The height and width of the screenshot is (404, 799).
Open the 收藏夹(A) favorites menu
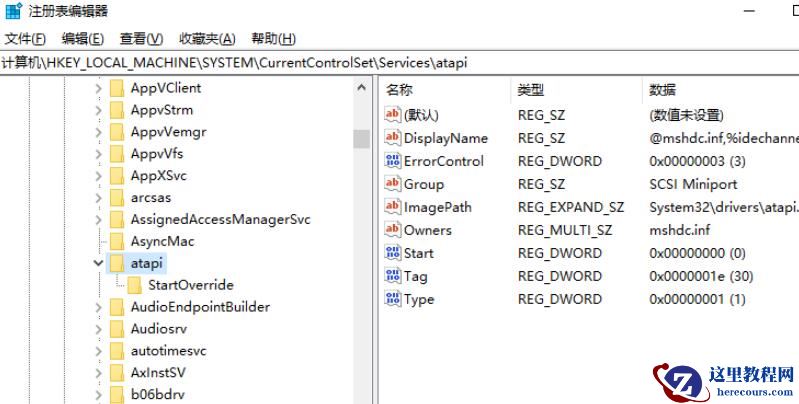(x=207, y=39)
